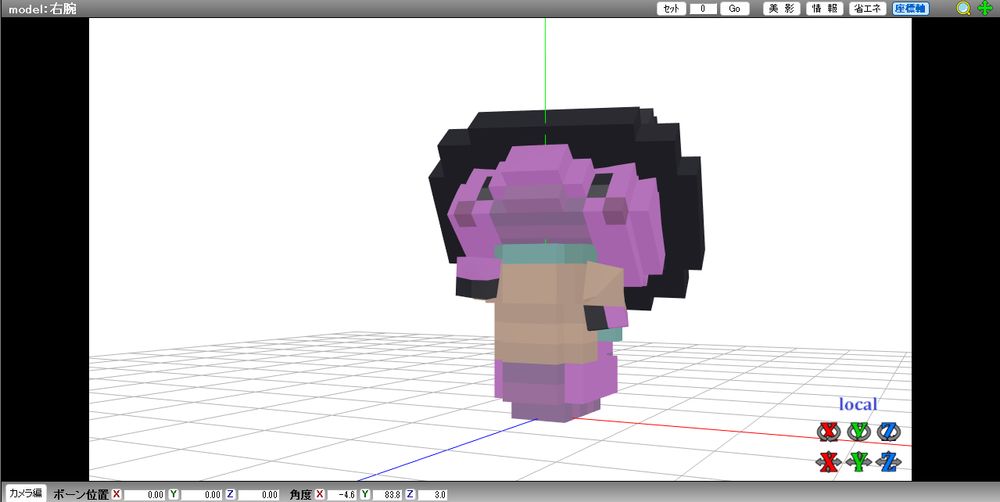
Task: Click the angle X field showing -4.6
Action: 341,494
